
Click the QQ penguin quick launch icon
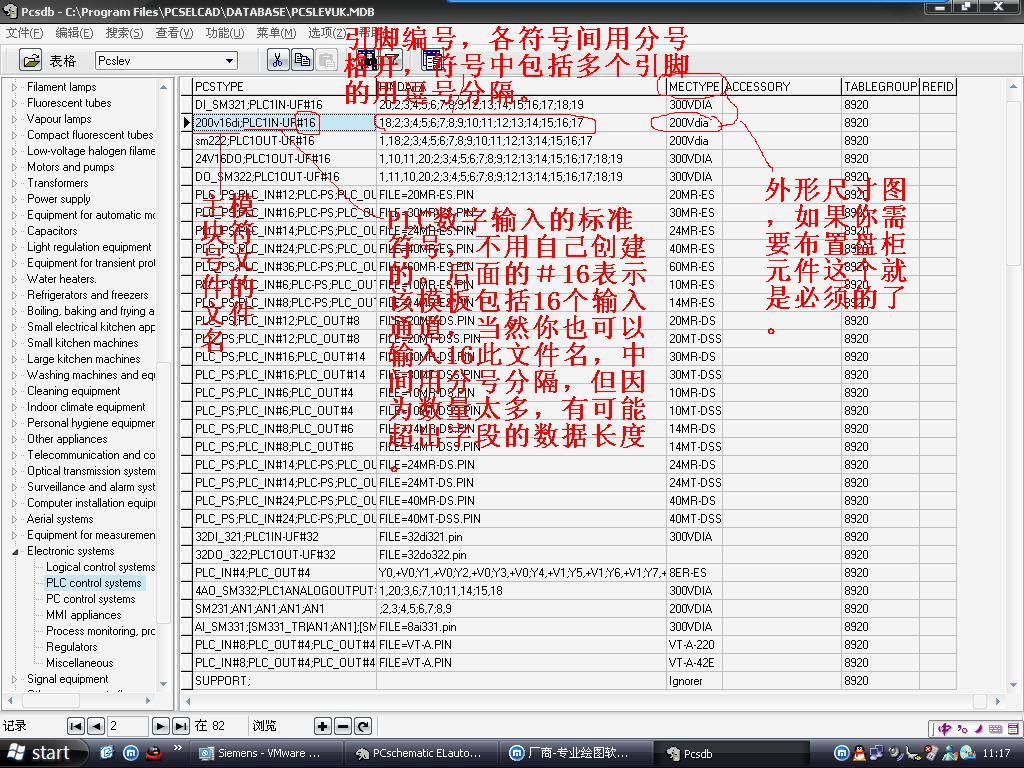pos(153,753)
